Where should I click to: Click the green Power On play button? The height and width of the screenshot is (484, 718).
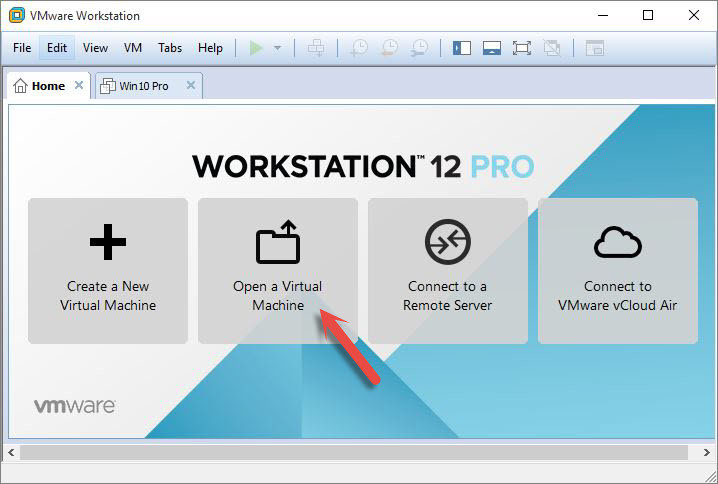[256, 48]
